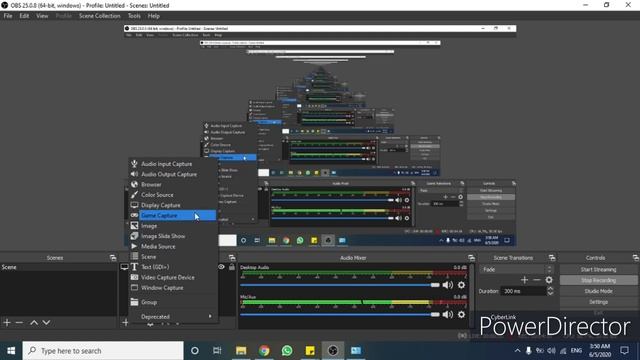Pop out the Controls dock
This screenshot has width=640, height=360.
(x=636, y=258)
